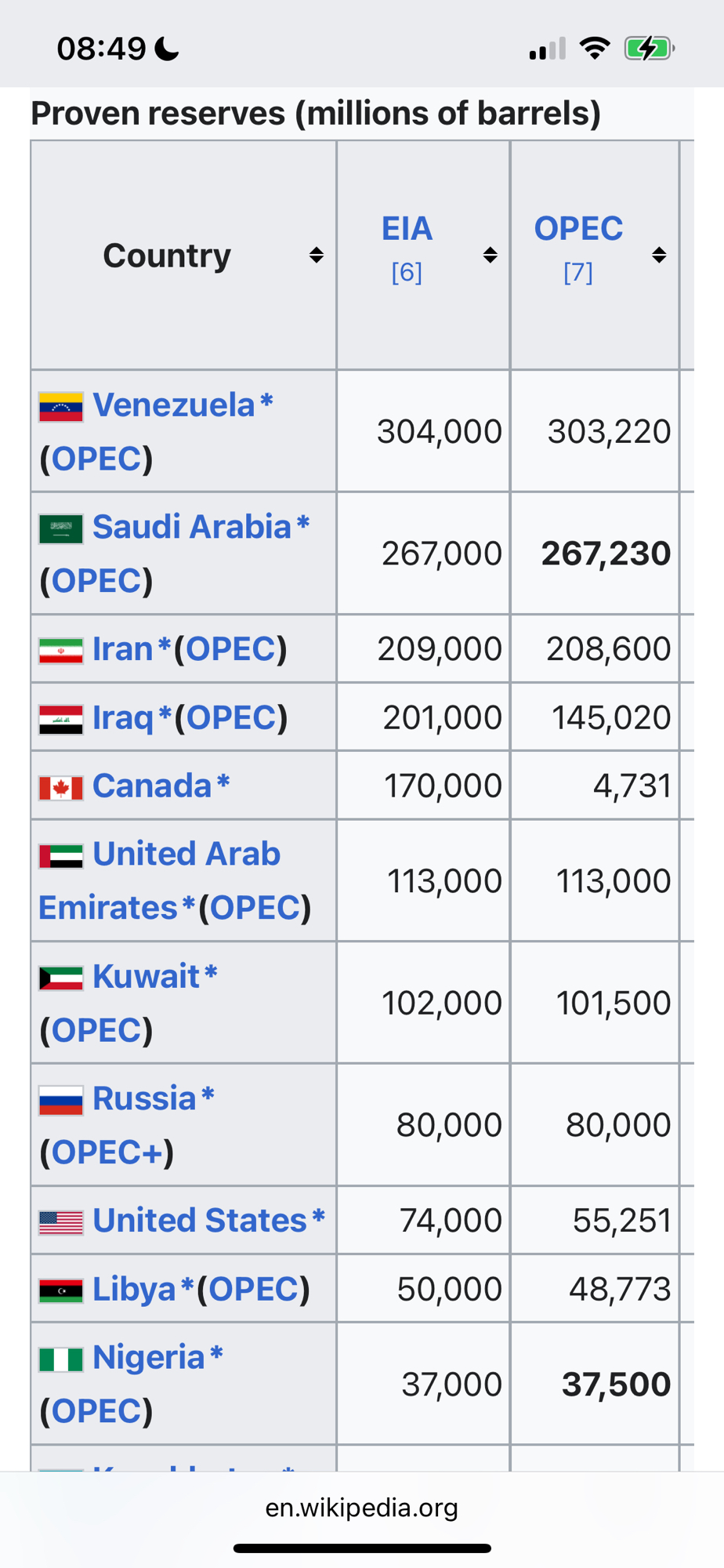
Task: Sort table by EIA column arrows
Action: pos(490,255)
